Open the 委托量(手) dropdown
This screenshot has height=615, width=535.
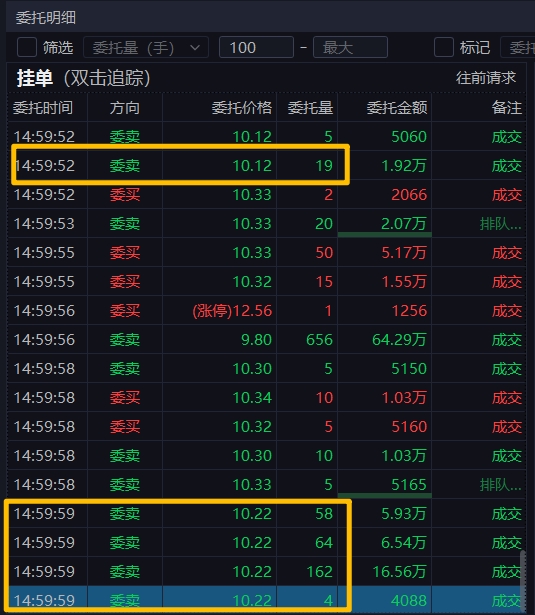pos(146,47)
